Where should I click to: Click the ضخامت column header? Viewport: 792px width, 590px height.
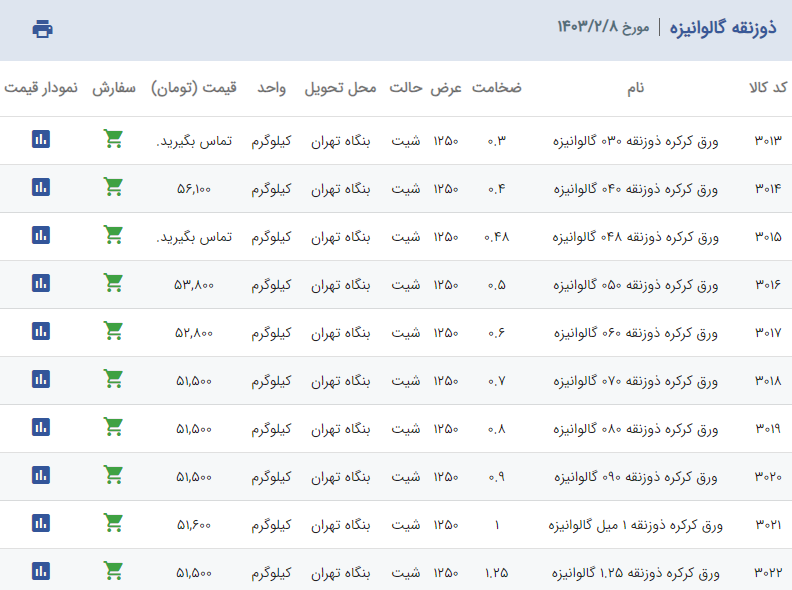pyautogui.click(x=496, y=88)
